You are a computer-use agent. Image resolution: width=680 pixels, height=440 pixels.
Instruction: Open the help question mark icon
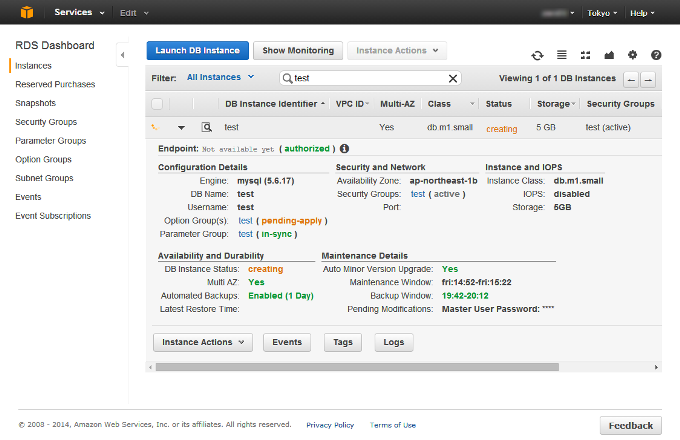pos(656,55)
